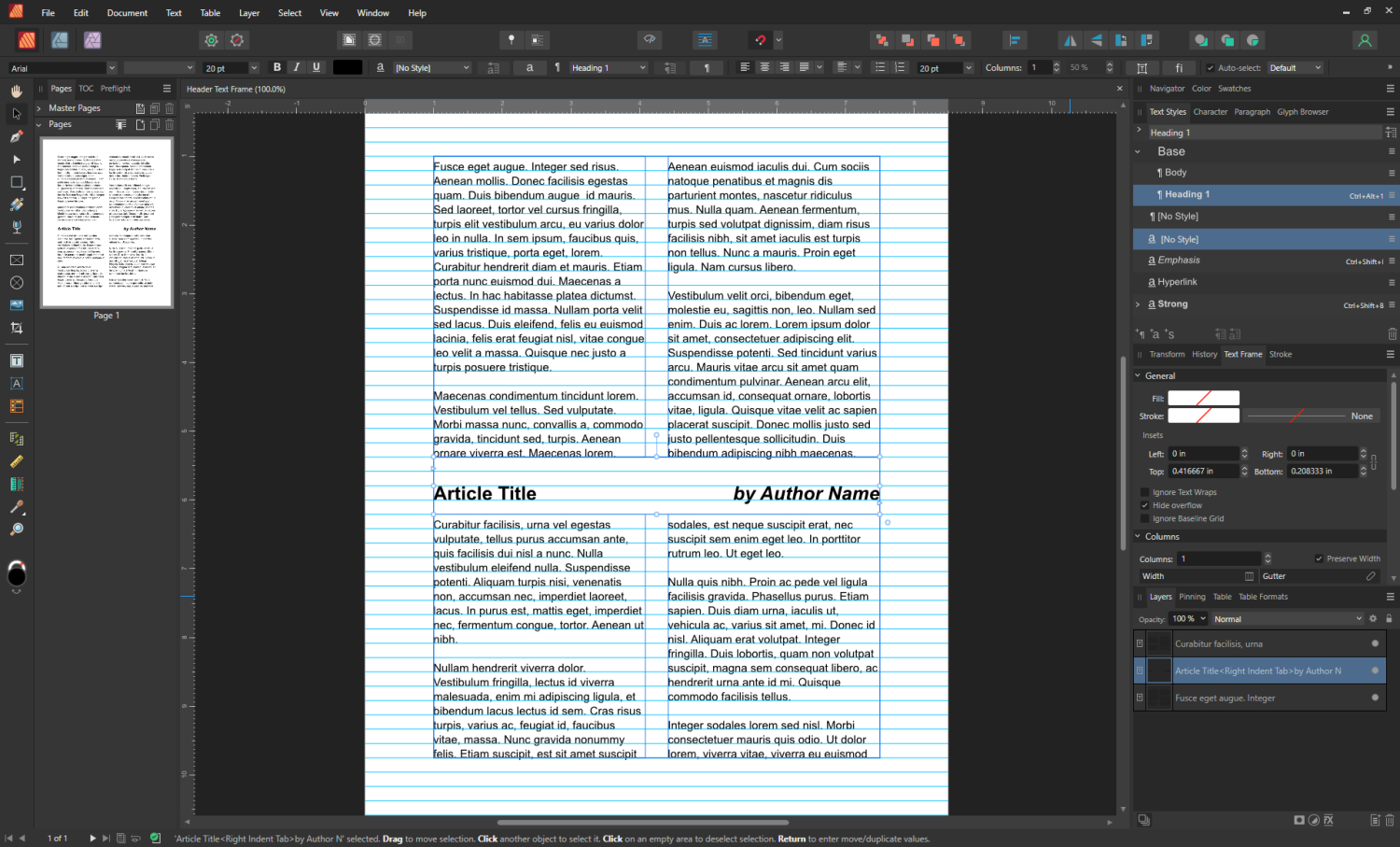Activate the Table tool in the toolbar
This screenshot has width=1400, height=847.
pos(16,405)
